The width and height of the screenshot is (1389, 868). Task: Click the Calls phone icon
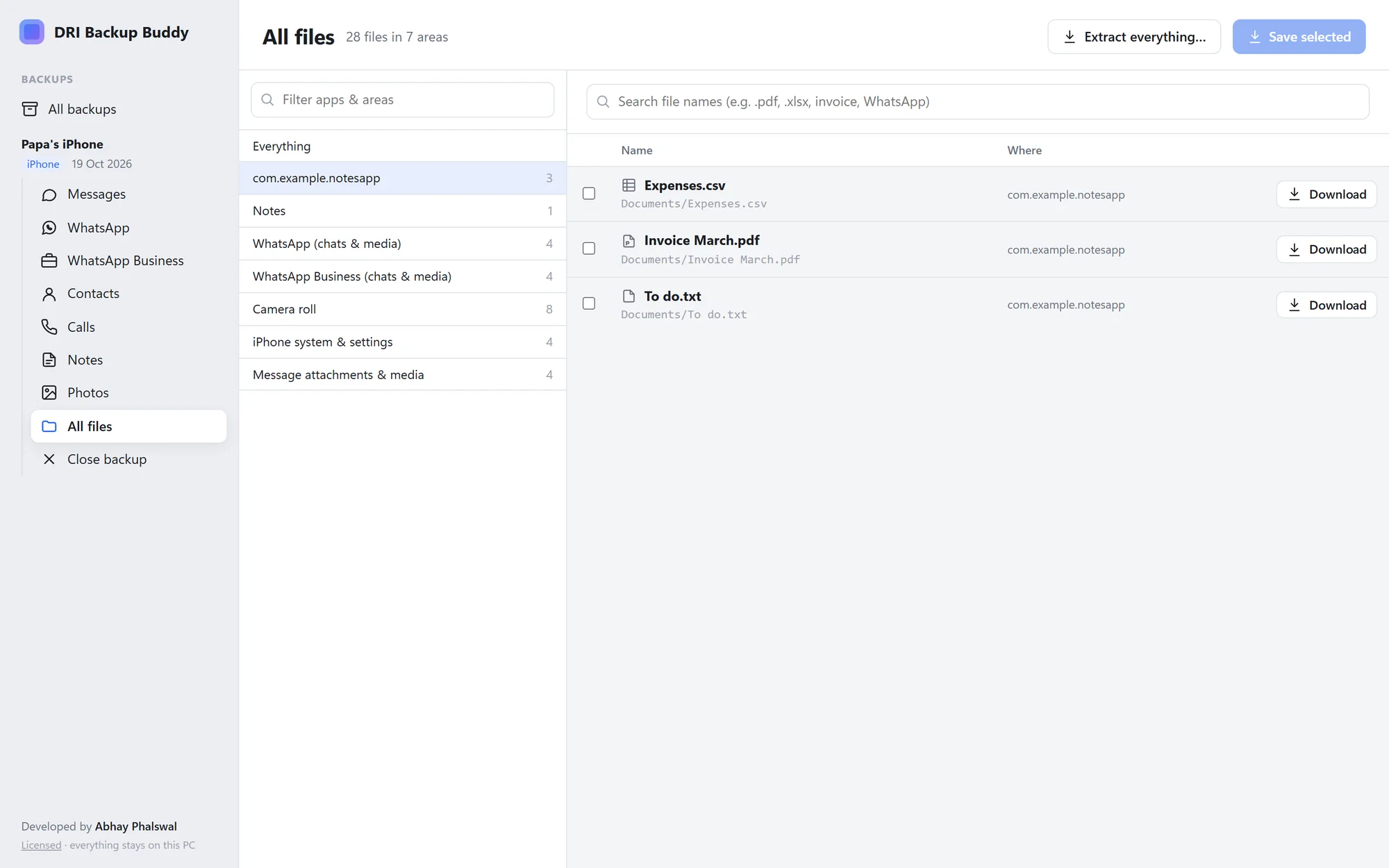49,327
